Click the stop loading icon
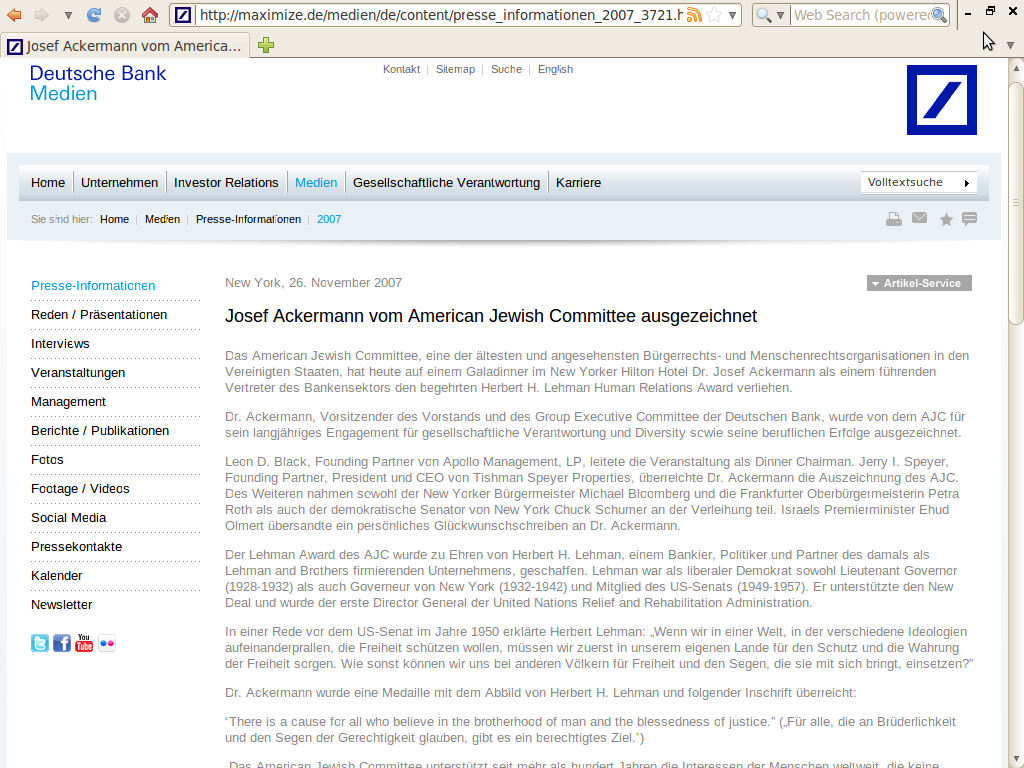The height and width of the screenshot is (768, 1024). coord(122,14)
